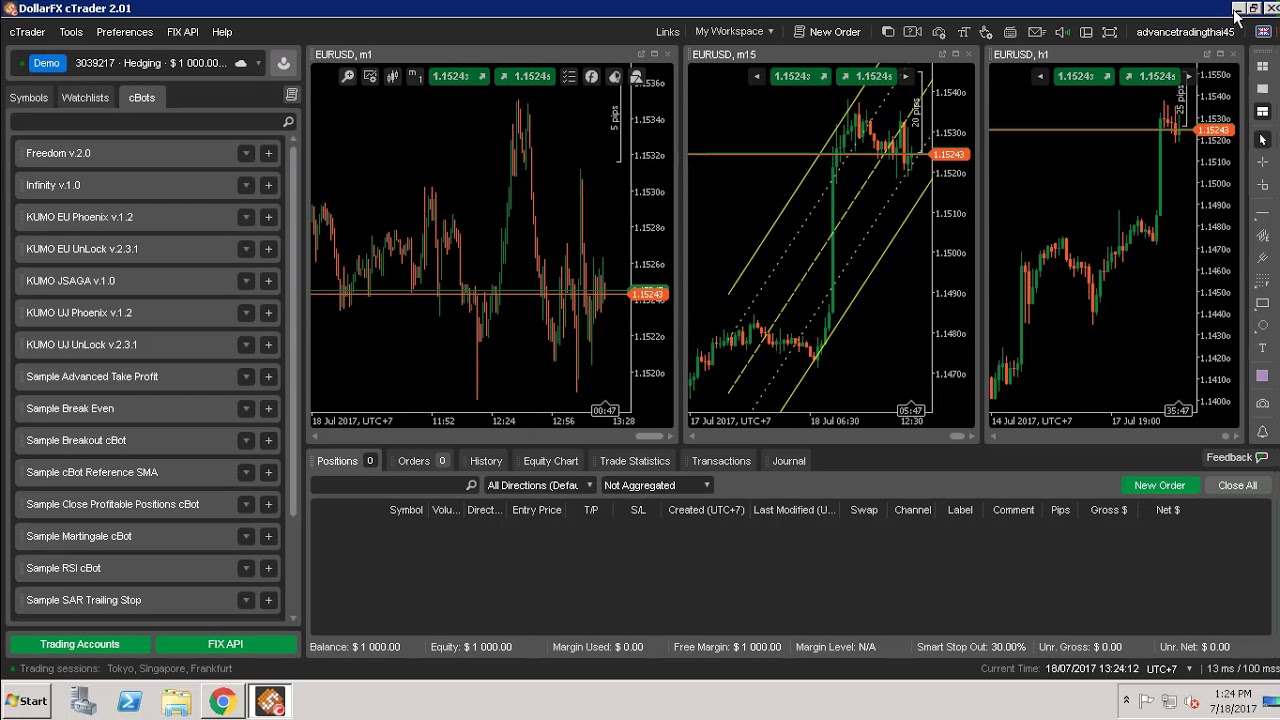This screenshot has height=720, width=1280.
Task: Open Chrome from the Windows taskbar
Action: 222,701
